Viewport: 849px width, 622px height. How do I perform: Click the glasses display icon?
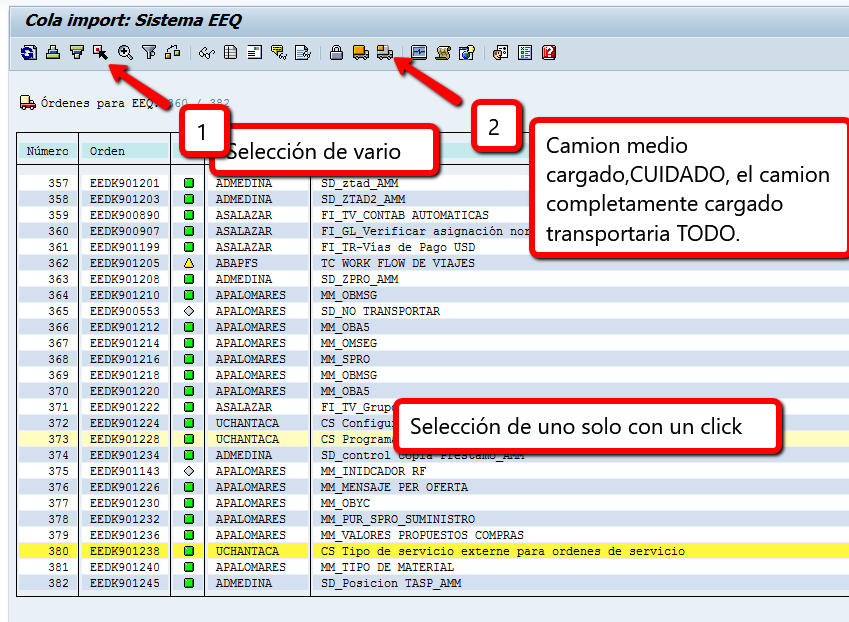pos(207,52)
